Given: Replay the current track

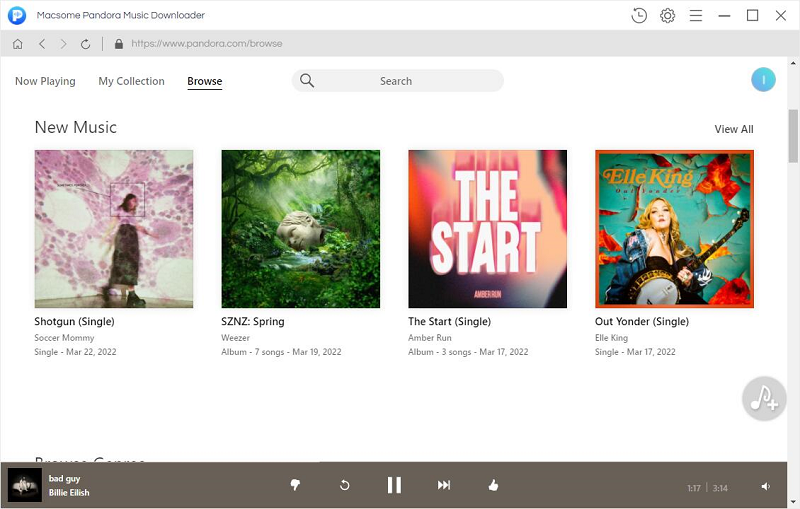Looking at the screenshot, I should 345,485.
